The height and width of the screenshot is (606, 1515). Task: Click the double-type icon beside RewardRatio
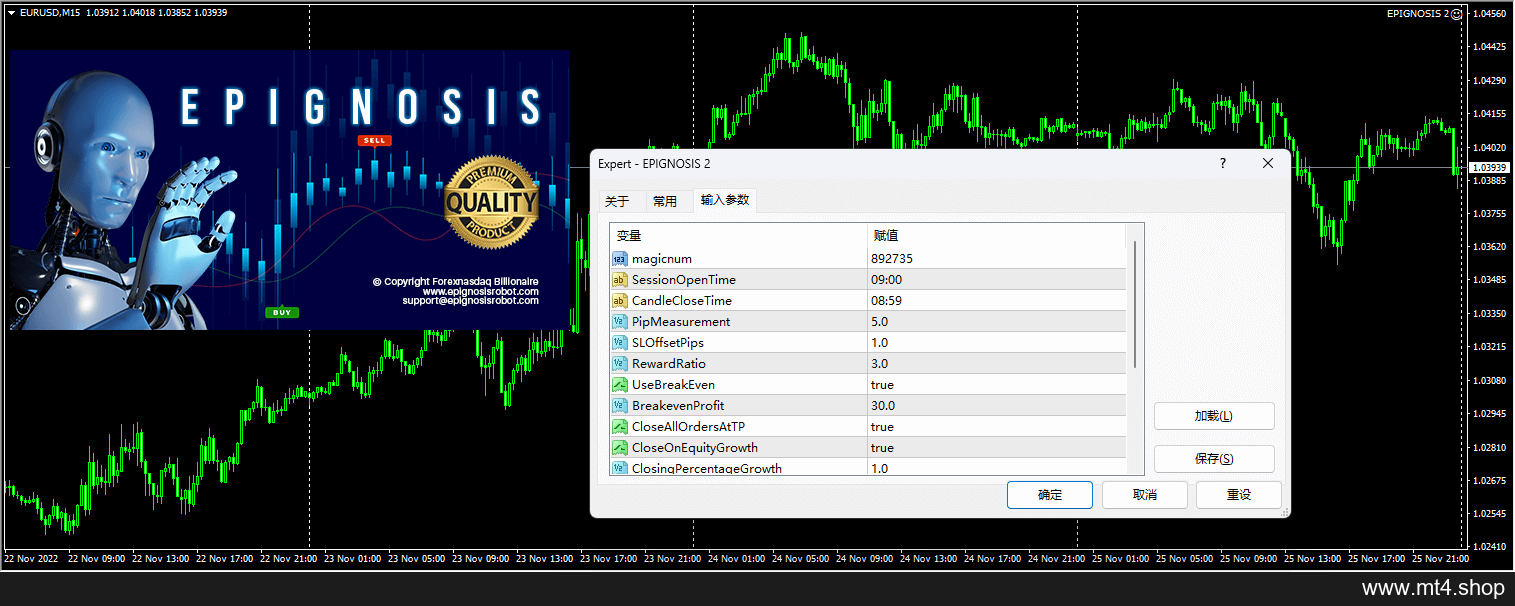(x=619, y=364)
